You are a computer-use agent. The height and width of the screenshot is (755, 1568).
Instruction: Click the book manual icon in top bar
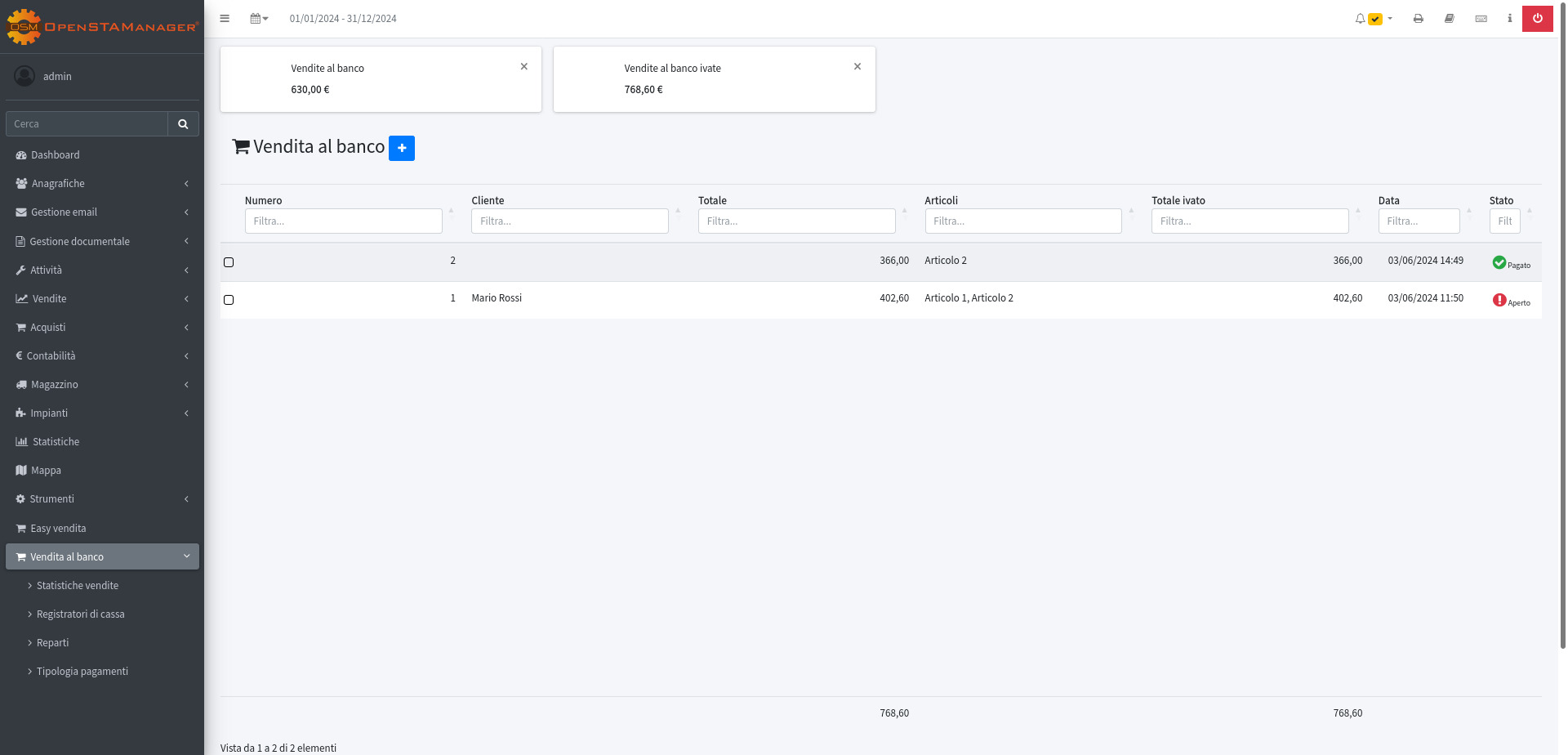click(x=1450, y=19)
